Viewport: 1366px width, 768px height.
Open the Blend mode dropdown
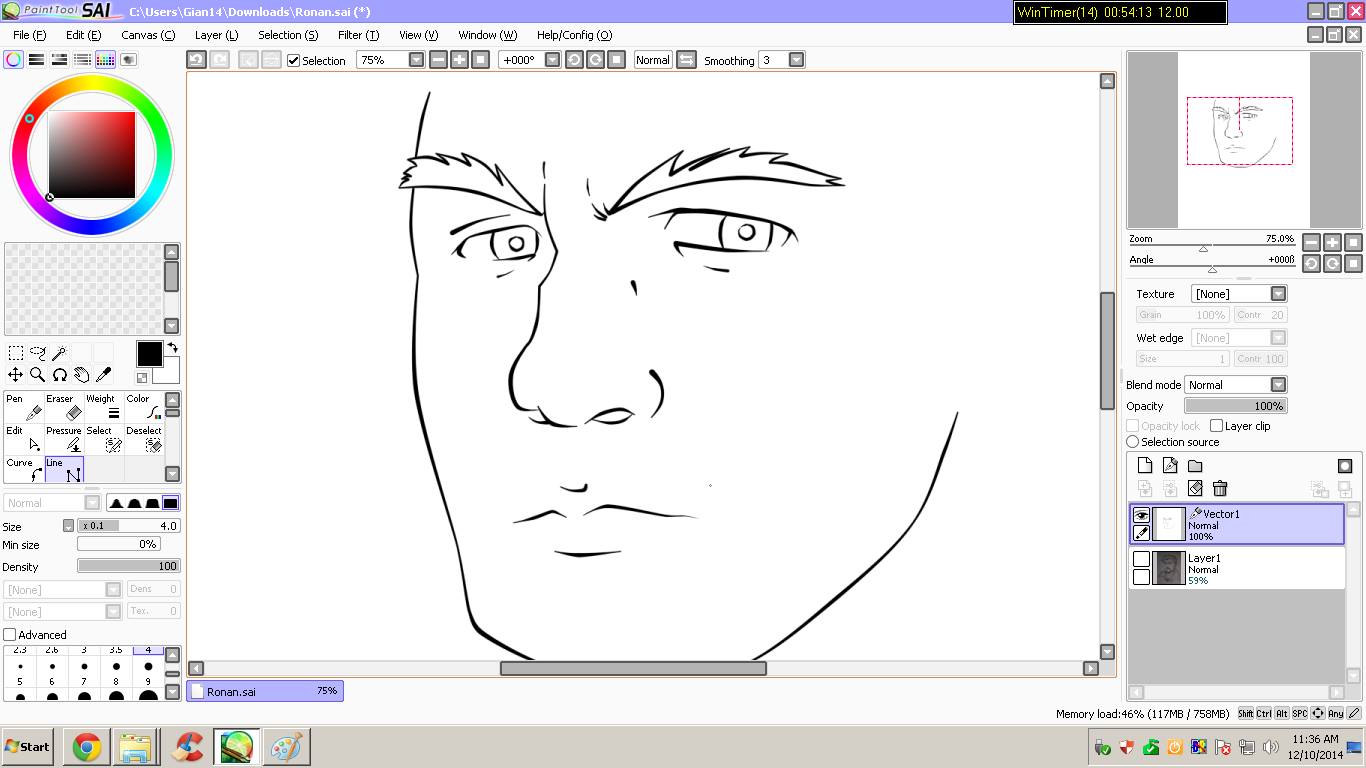1278,385
